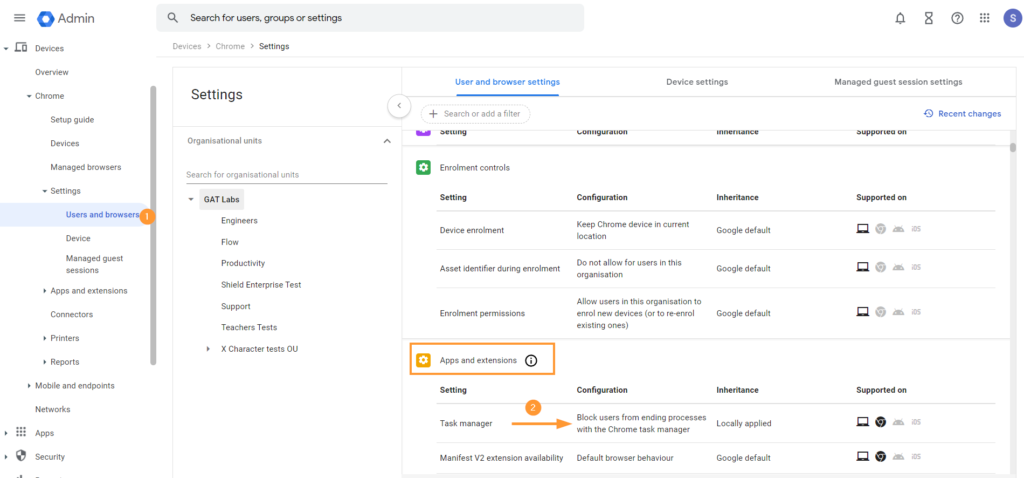Expand the X Character tests OU
Viewport: 1024px width, 478px height.
(208, 349)
